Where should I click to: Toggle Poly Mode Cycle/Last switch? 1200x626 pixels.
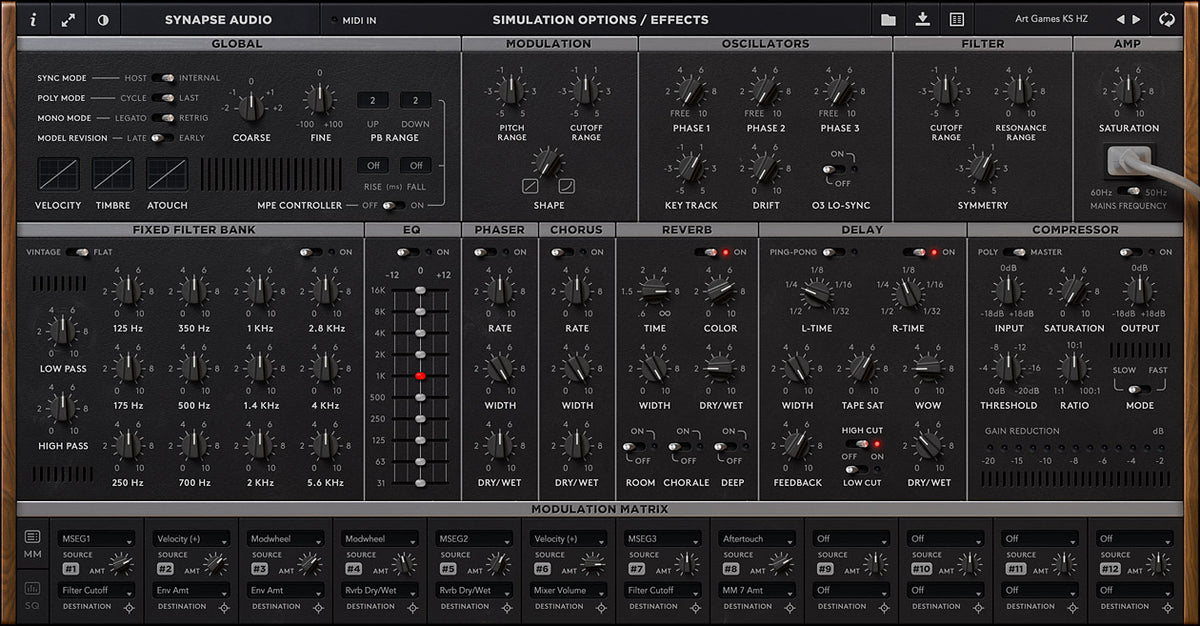[163, 98]
